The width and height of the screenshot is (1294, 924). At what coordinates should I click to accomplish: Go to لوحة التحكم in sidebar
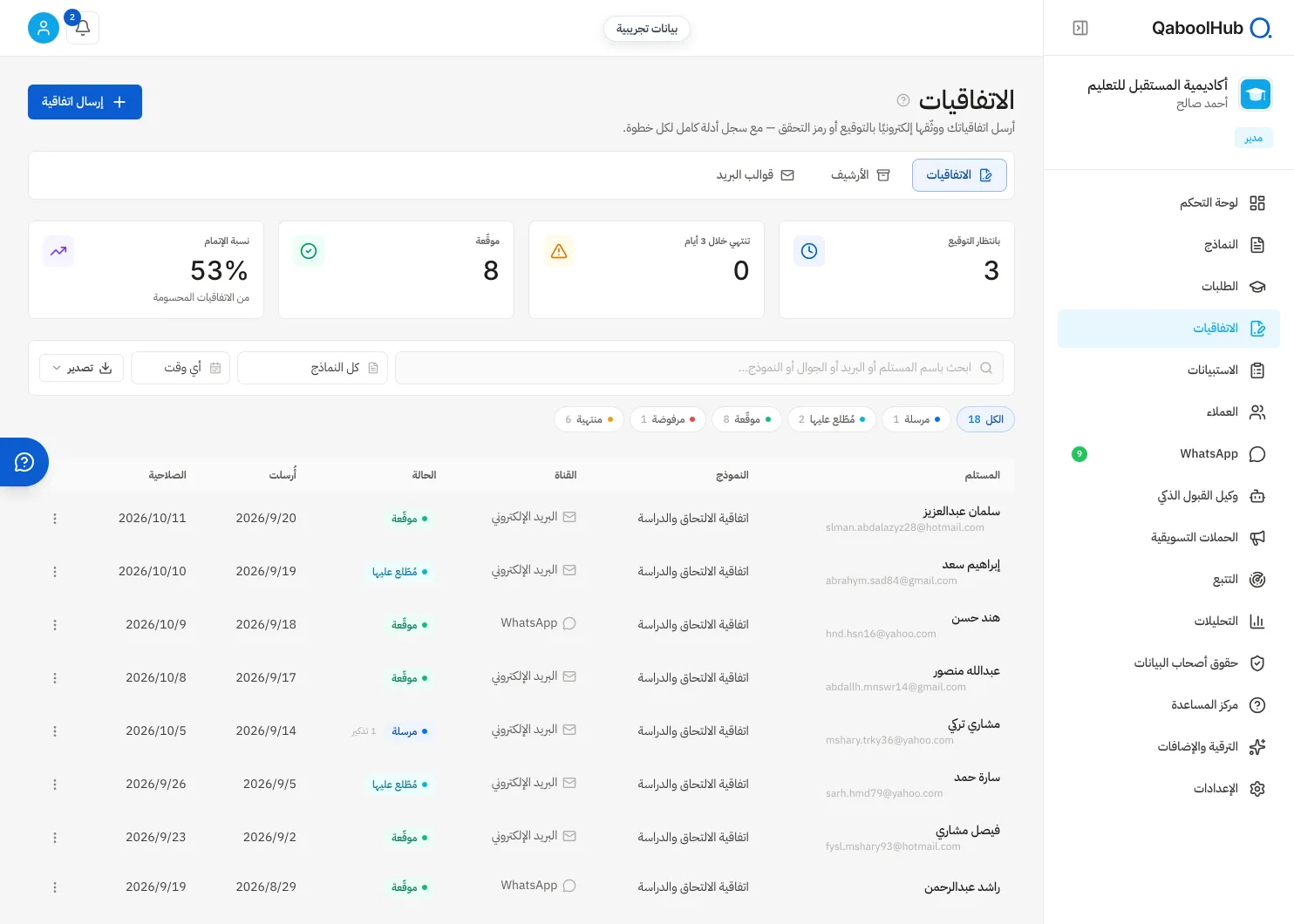(1168, 203)
